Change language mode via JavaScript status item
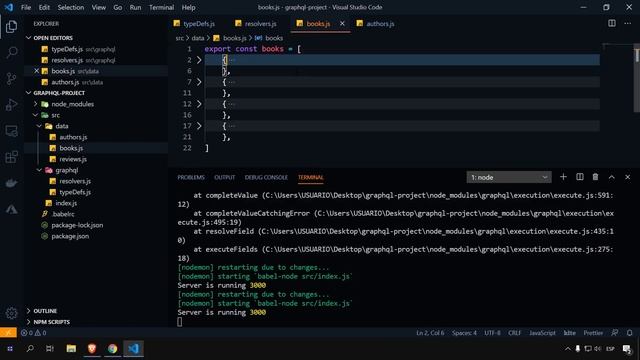Viewport: 640px width, 360px height. (542, 333)
